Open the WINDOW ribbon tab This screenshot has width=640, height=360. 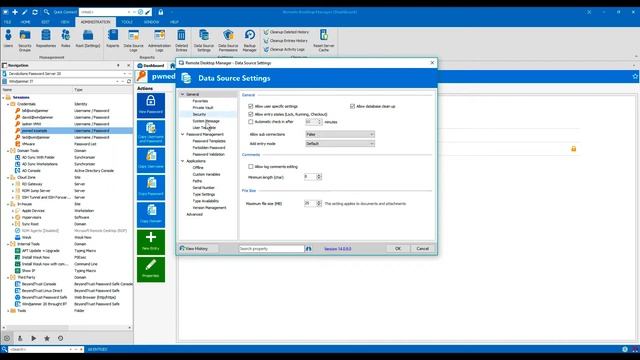(x=151, y=22)
